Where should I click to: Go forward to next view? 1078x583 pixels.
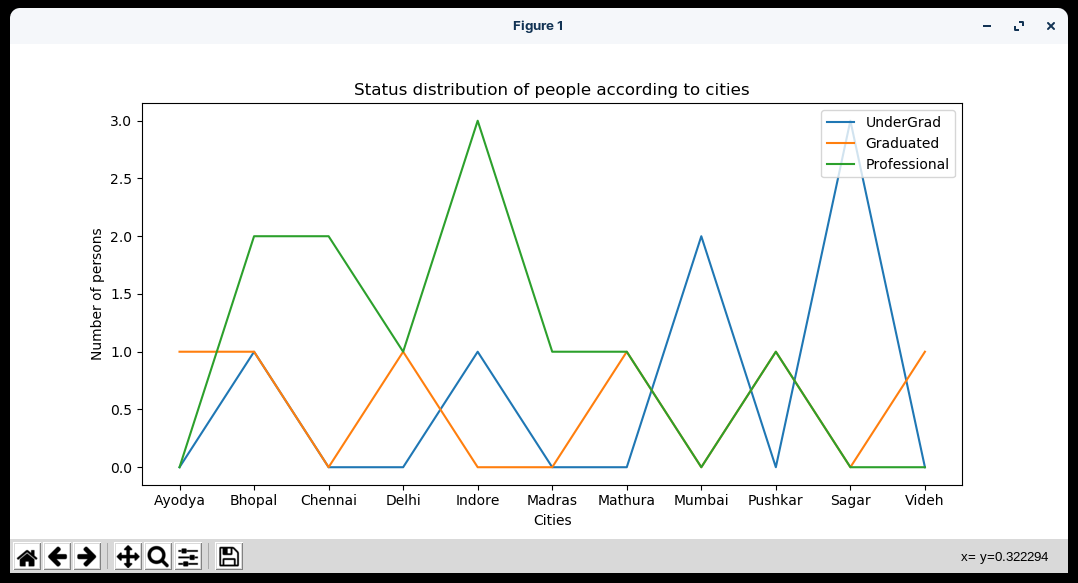click(87, 557)
